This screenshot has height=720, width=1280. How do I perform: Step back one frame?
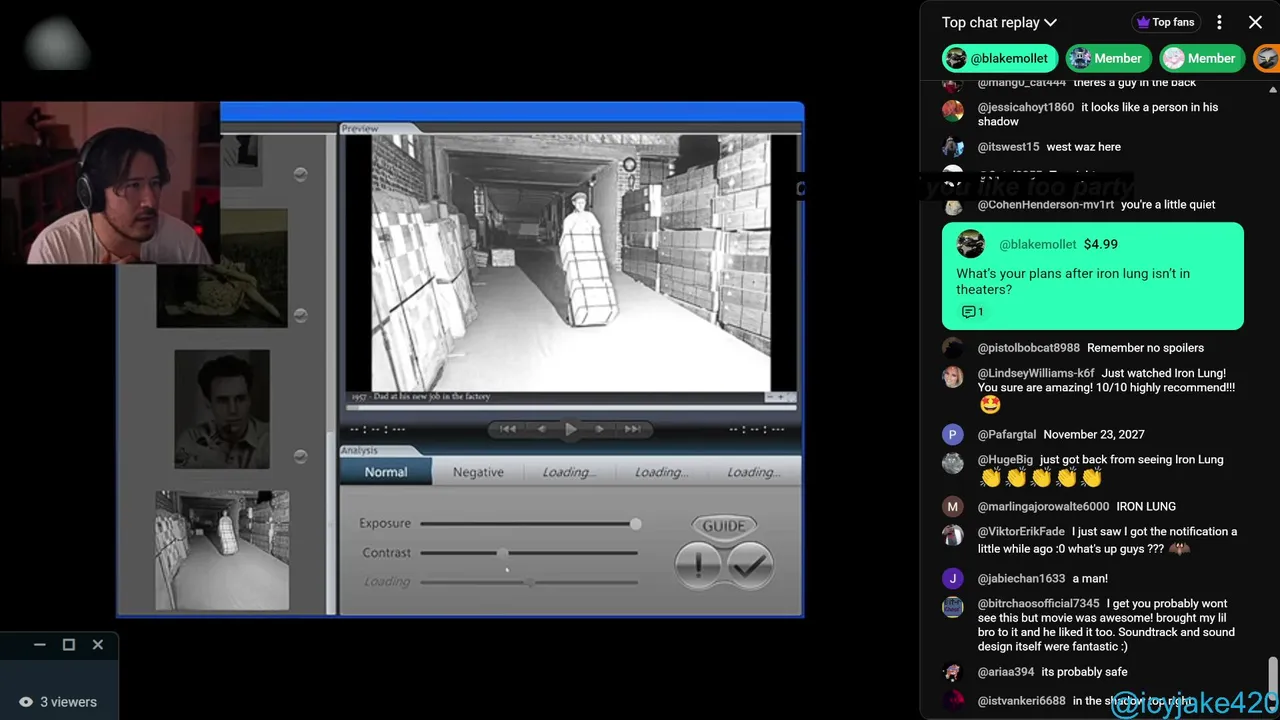point(541,429)
